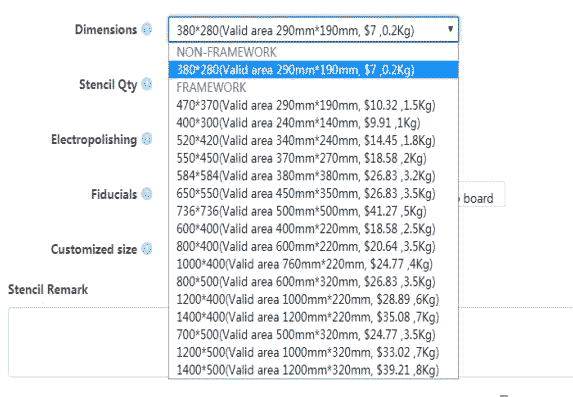Click the help icon beside Customized size
Screen dimensions: 573x397
tap(147, 249)
